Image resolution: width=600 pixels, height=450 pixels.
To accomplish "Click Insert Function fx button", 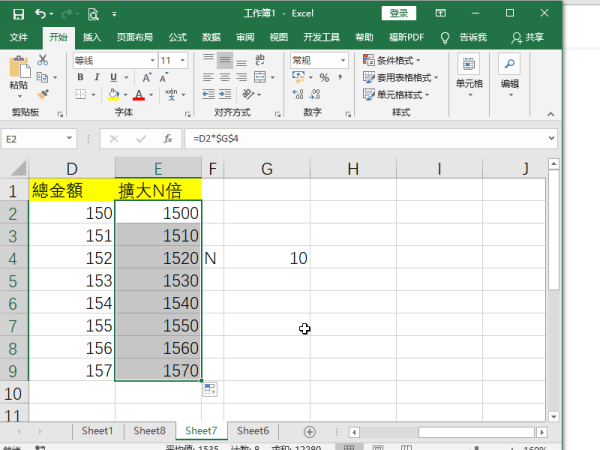I will pos(168,139).
